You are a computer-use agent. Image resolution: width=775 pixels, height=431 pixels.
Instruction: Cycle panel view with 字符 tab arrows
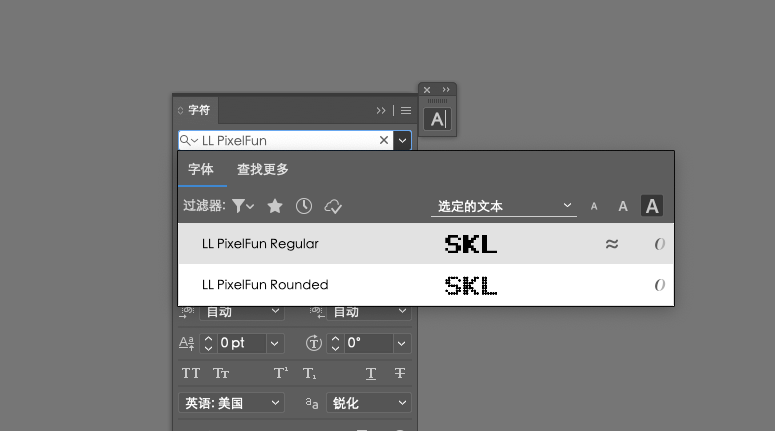pyautogui.click(x=180, y=111)
